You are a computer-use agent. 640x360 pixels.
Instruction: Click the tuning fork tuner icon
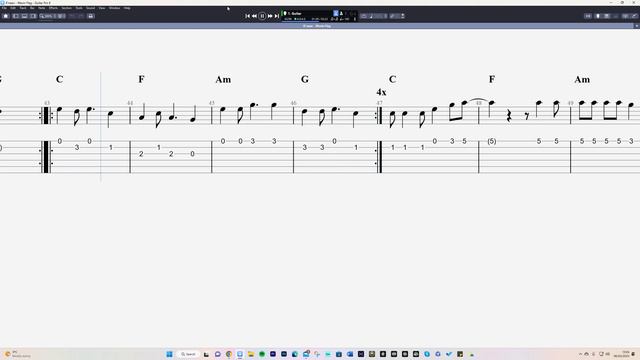[393, 16]
